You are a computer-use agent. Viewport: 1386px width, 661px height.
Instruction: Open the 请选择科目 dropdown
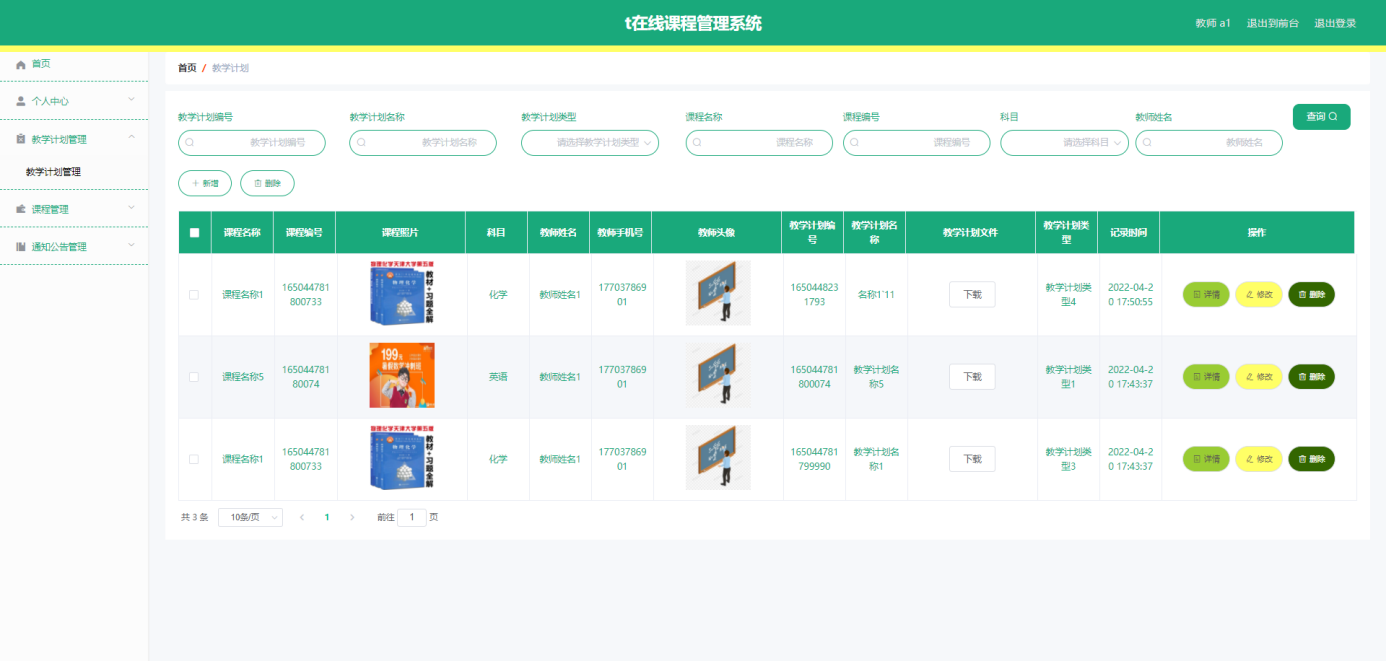pyautogui.click(x=1064, y=142)
